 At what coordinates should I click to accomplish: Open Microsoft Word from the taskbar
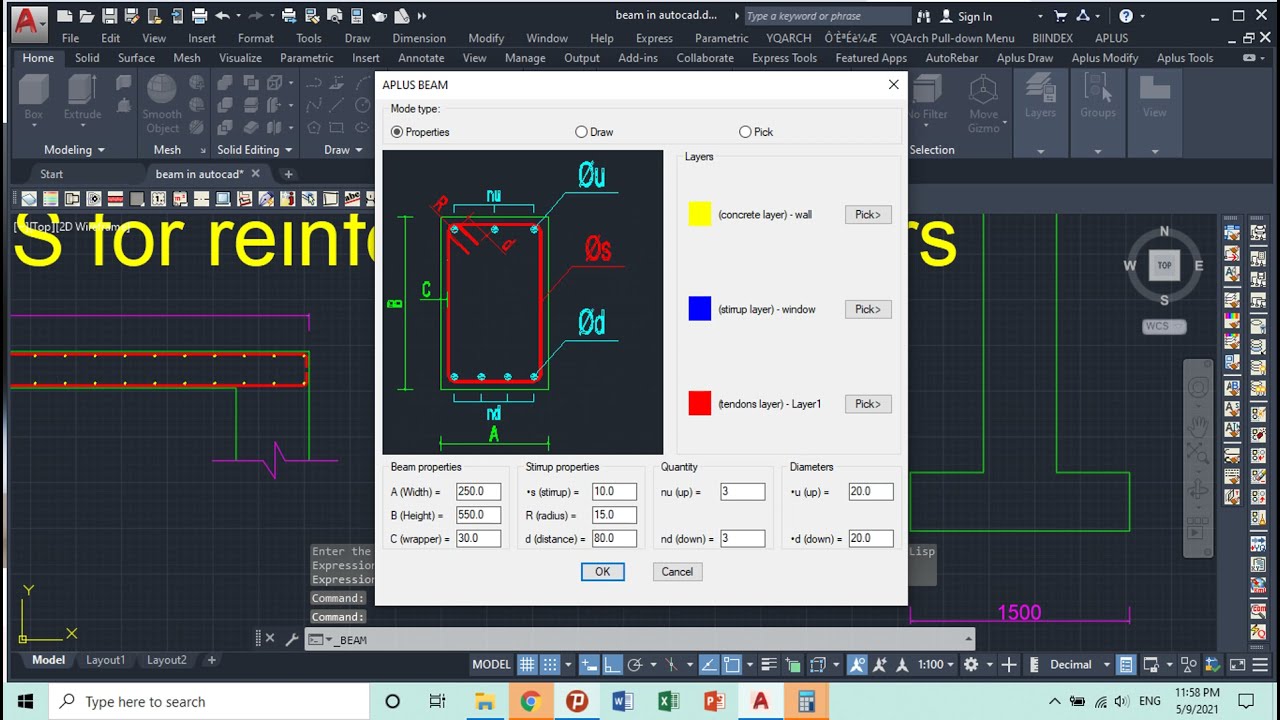[622, 701]
